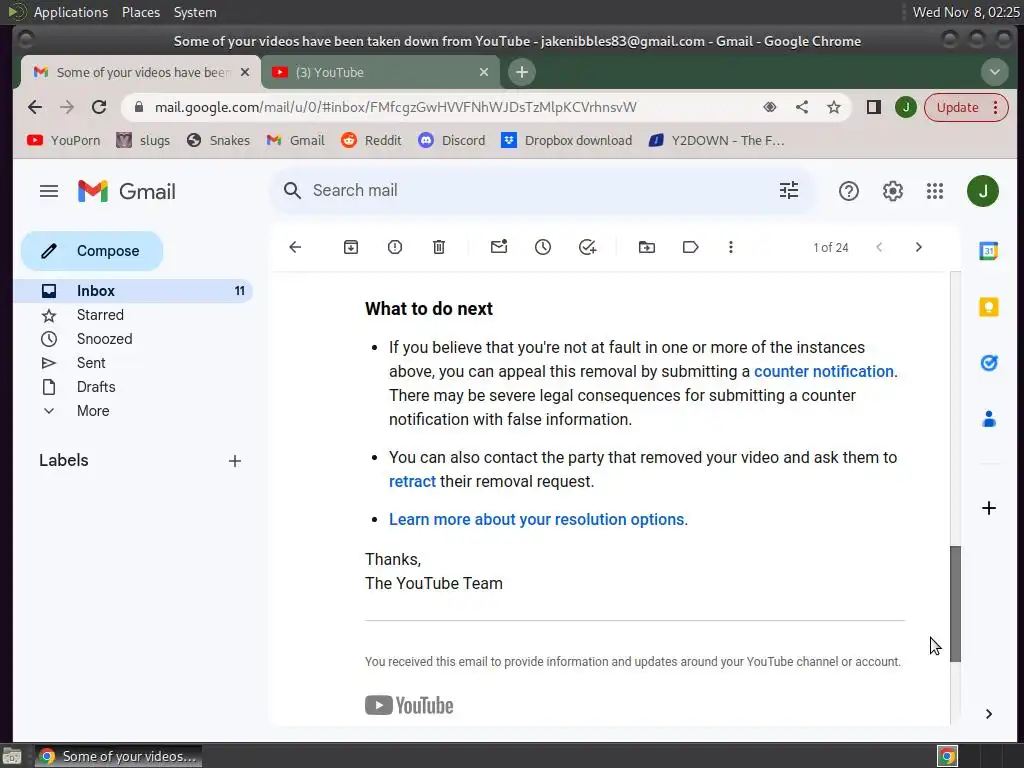The image size is (1024, 768).
Task: Reload the page
Action: pyautogui.click(x=99, y=107)
